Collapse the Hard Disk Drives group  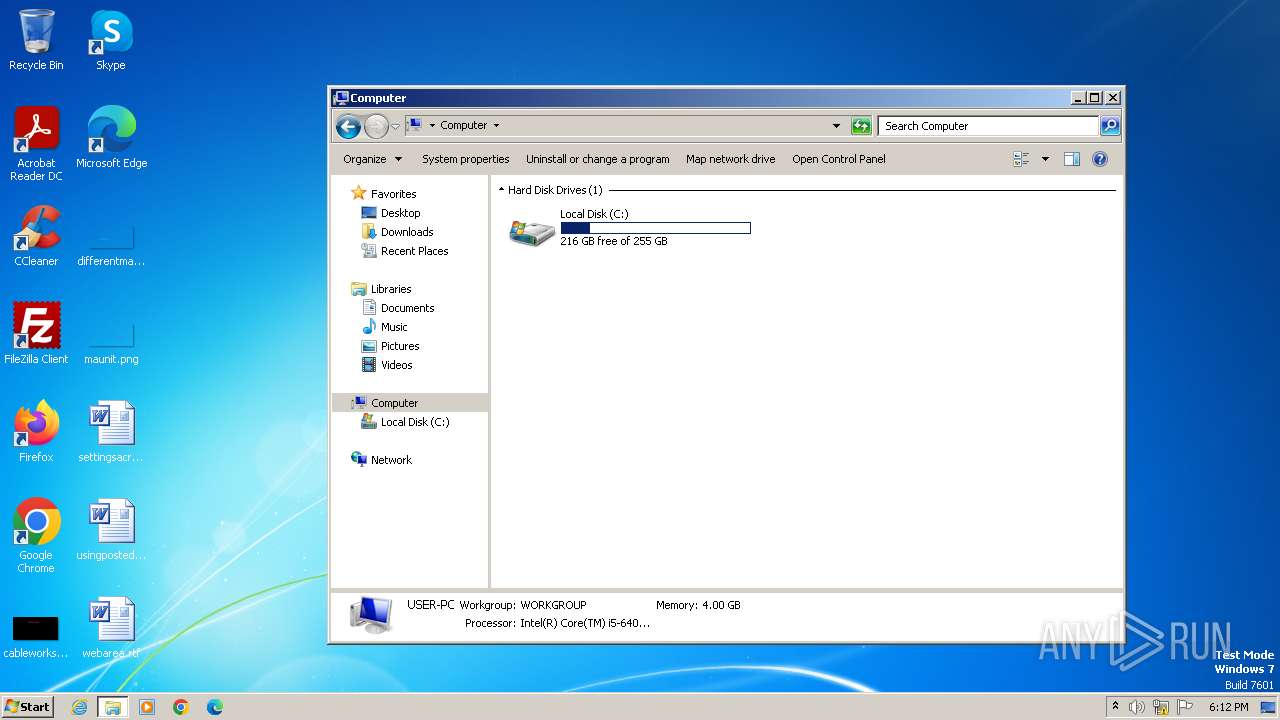coord(501,189)
